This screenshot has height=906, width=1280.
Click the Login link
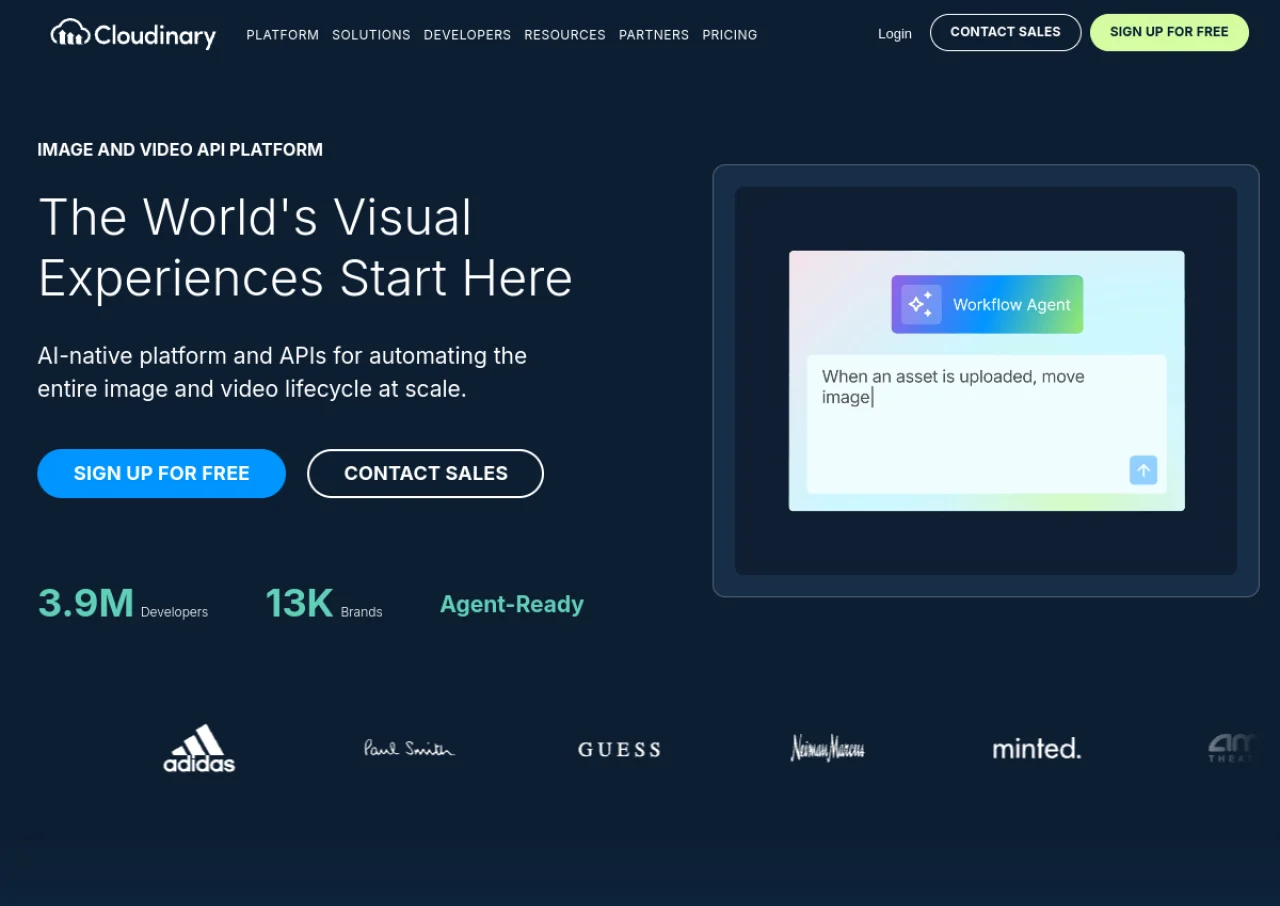pos(895,33)
